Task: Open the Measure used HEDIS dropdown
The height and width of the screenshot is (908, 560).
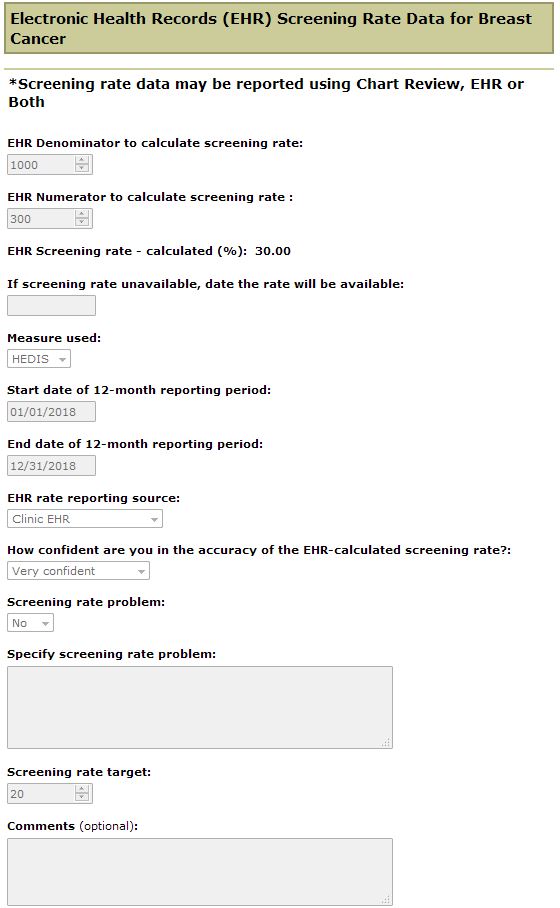Action: (x=39, y=359)
